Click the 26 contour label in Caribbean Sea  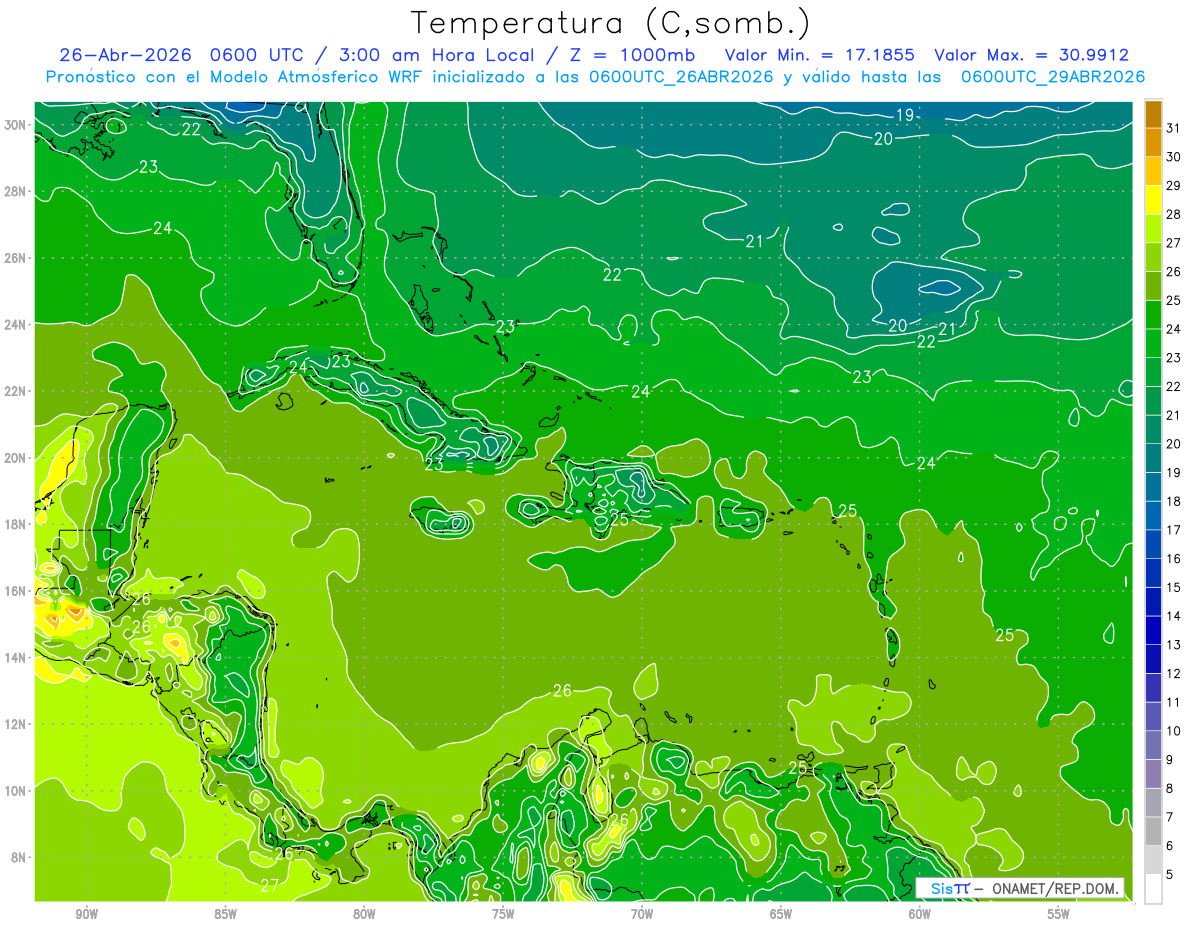point(562,691)
